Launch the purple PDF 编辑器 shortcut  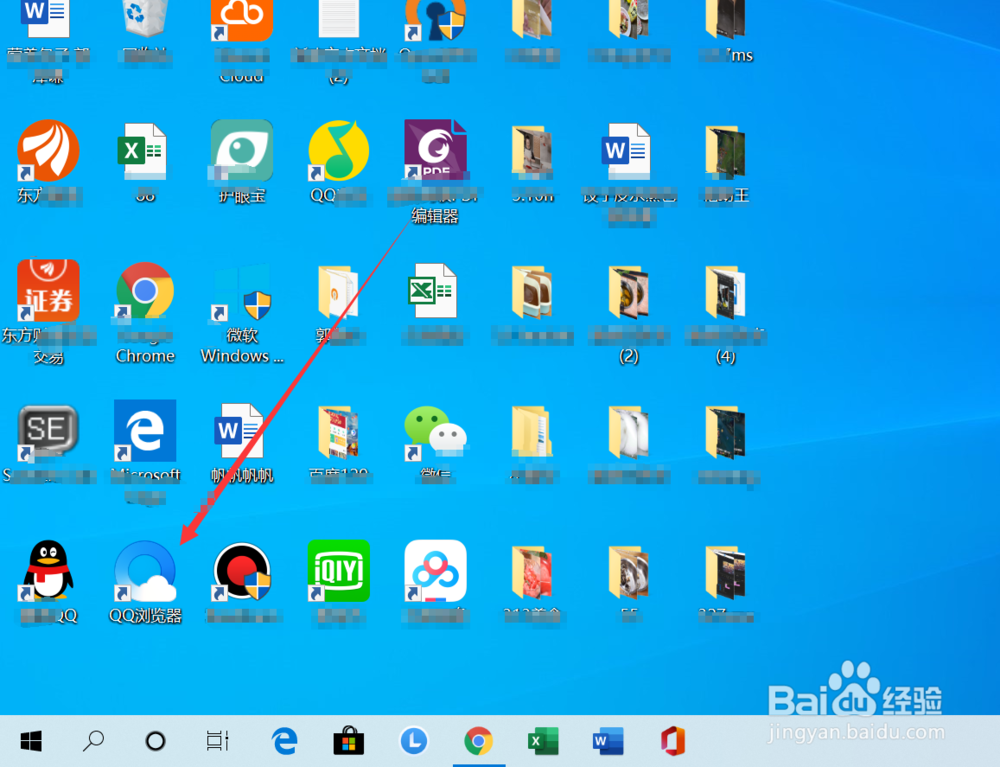tap(436, 150)
